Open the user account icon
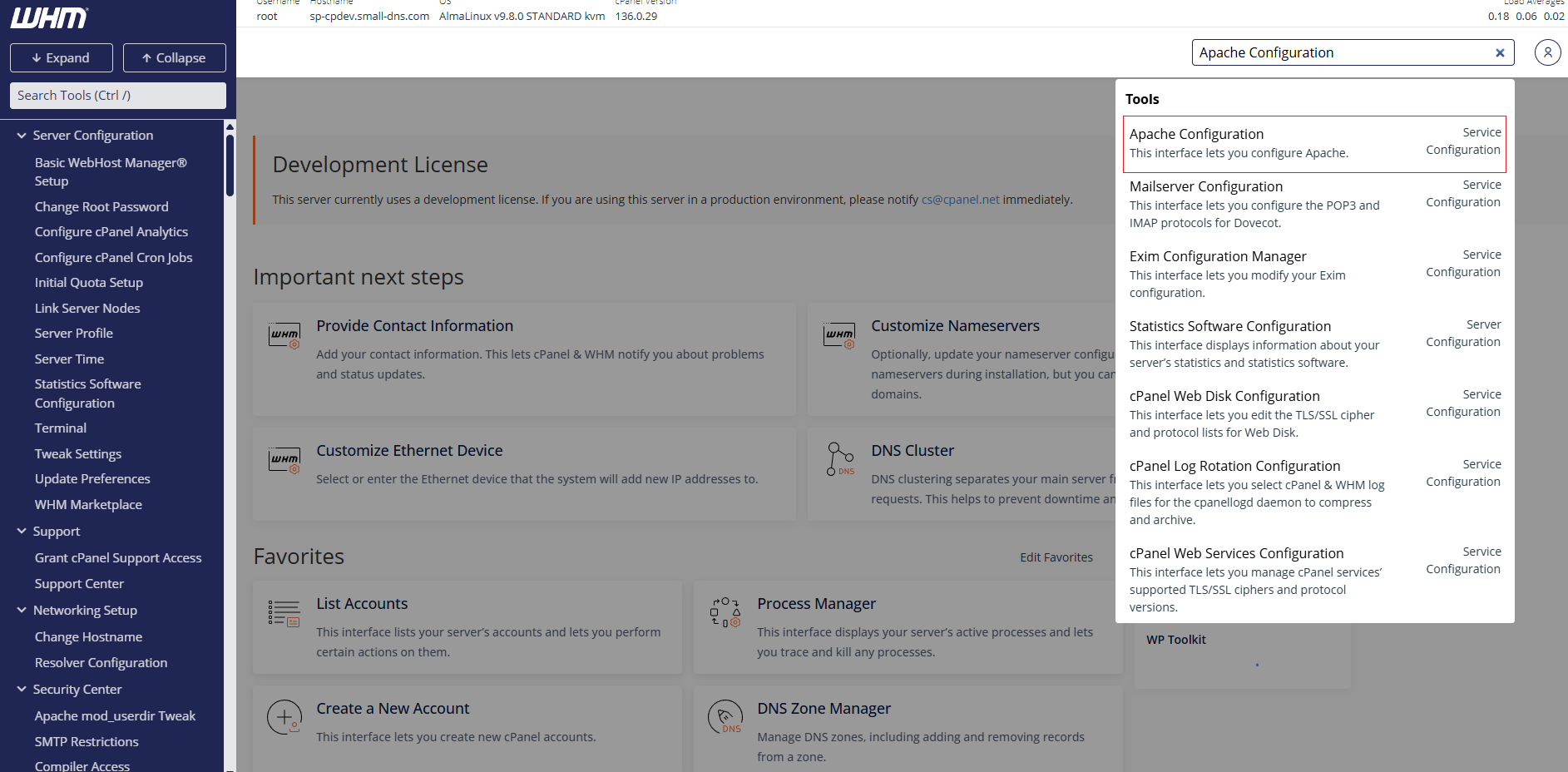This screenshot has height=772, width=1568. [x=1547, y=52]
